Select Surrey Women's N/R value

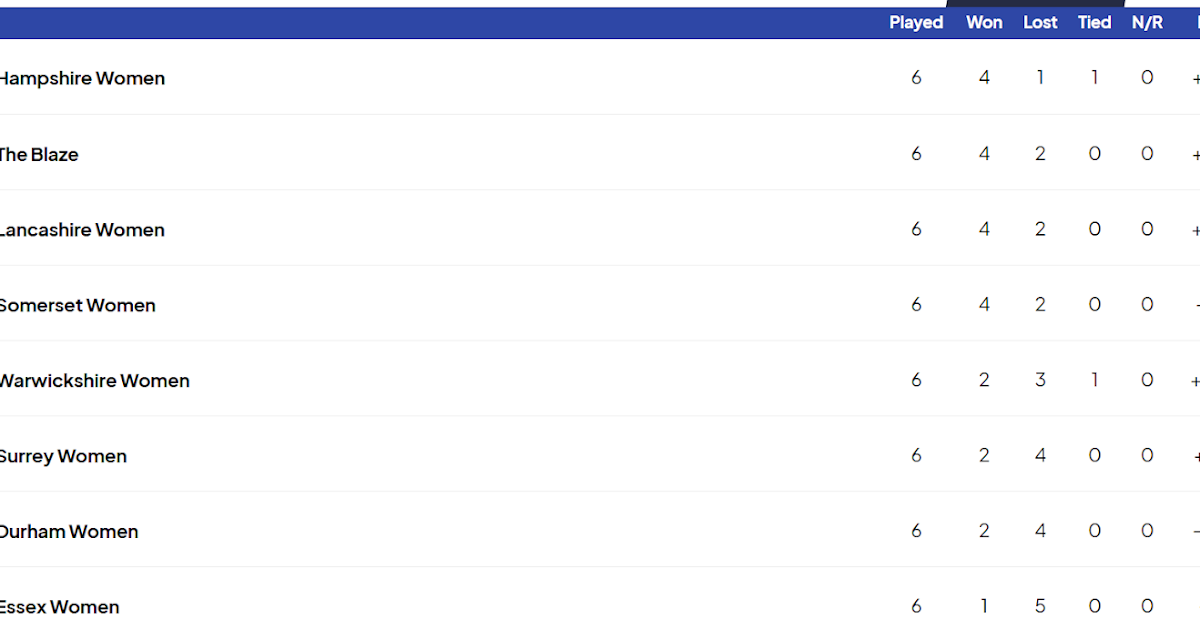(x=1147, y=456)
